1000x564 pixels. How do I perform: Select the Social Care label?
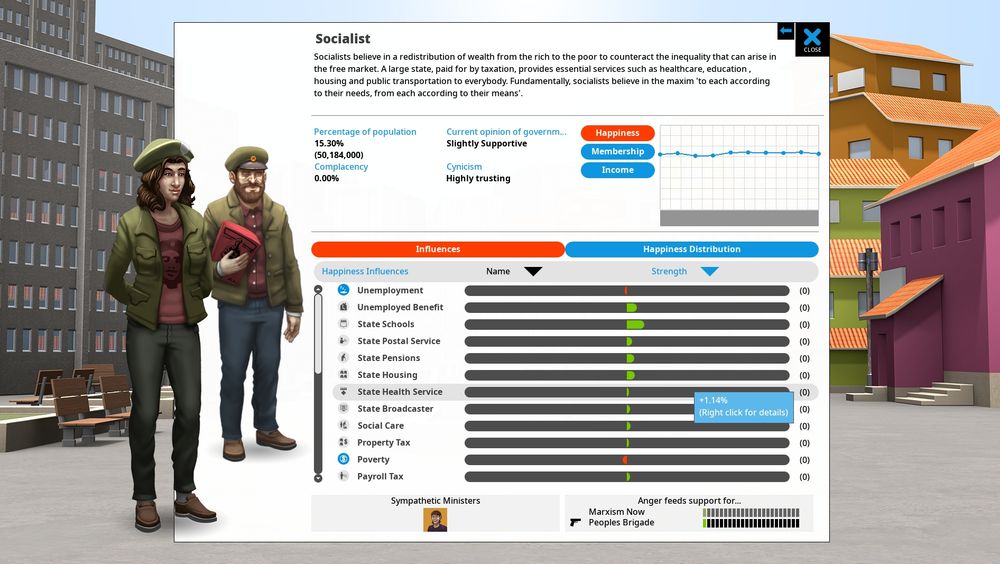click(380, 426)
